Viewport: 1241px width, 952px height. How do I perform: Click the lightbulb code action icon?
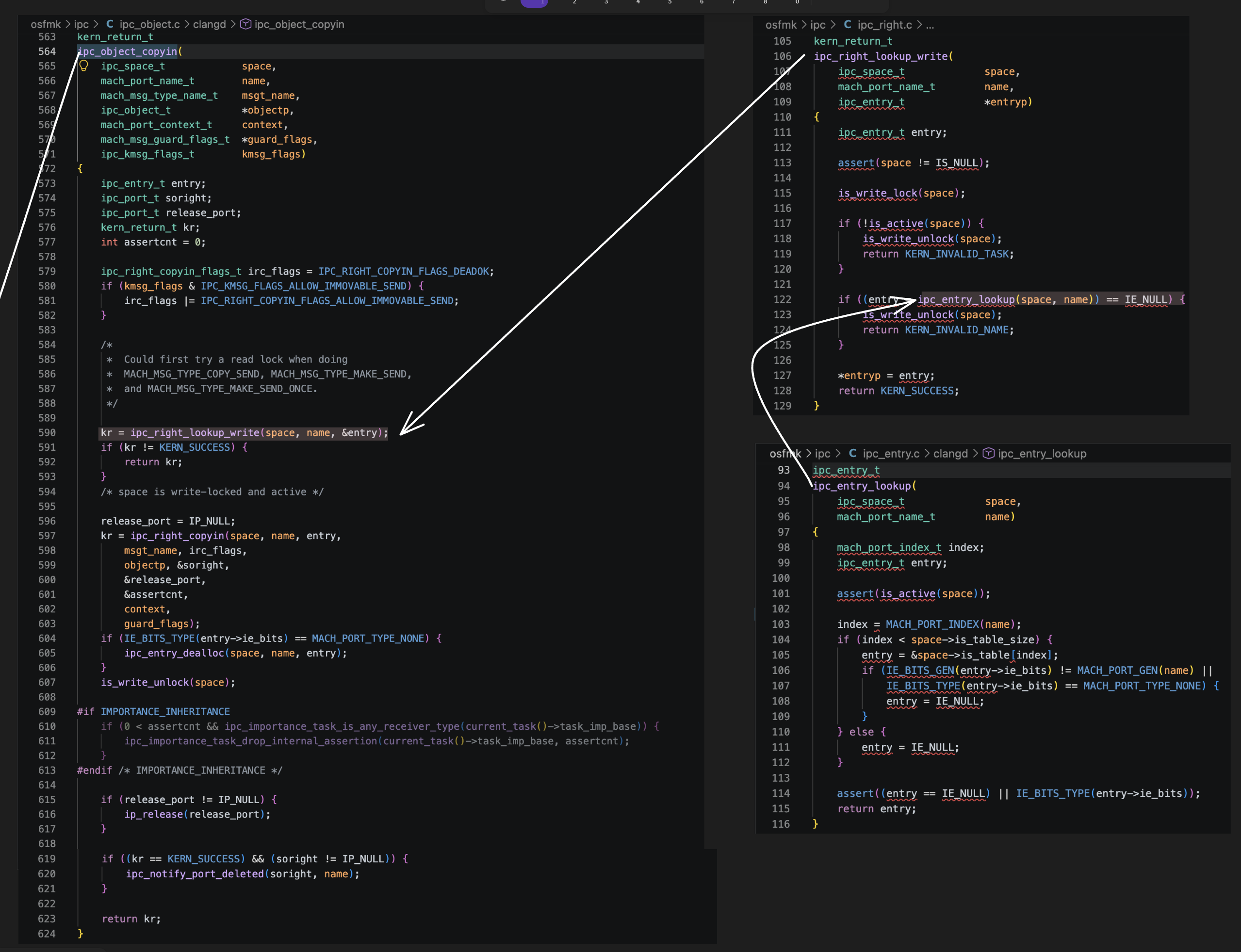(x=83, y=66)
